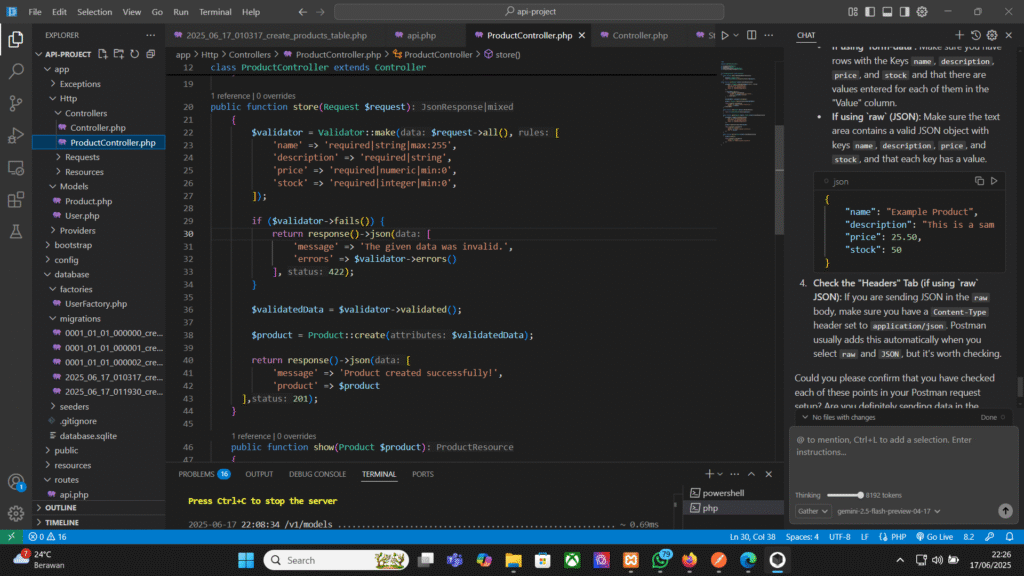Toggle the primary side bar layout

pos(871,12)
